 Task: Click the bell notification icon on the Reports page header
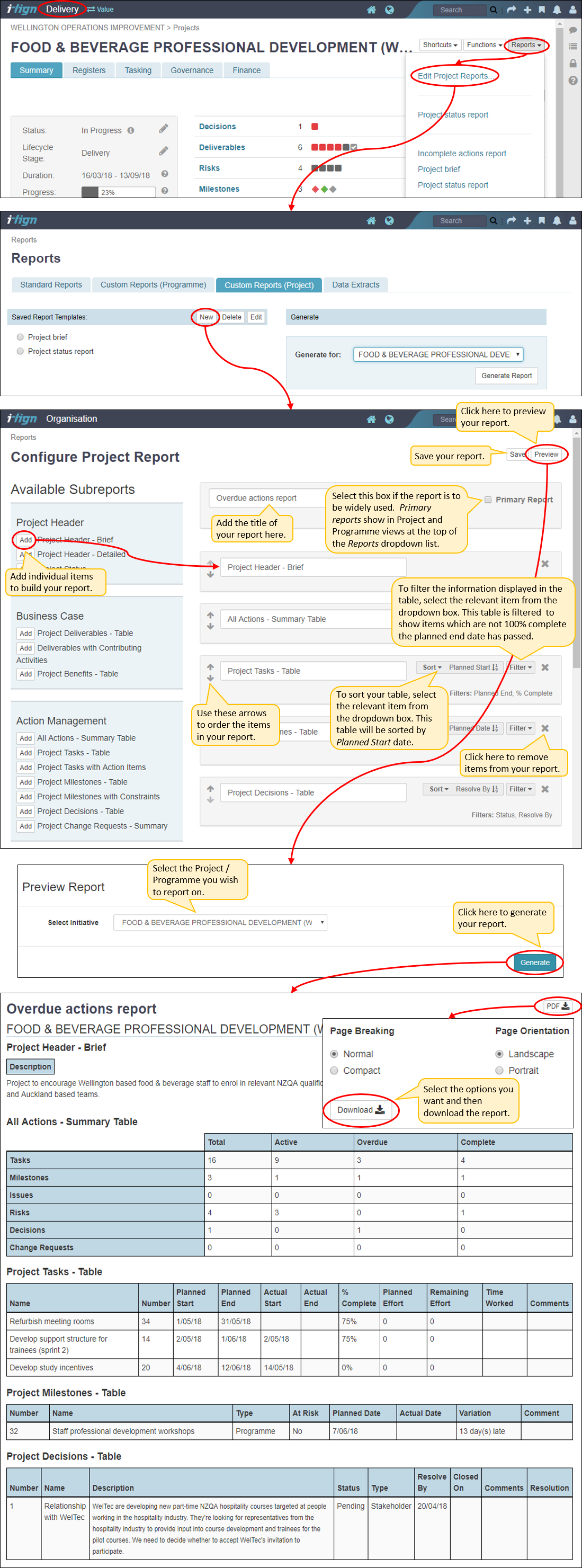[557, 220]
